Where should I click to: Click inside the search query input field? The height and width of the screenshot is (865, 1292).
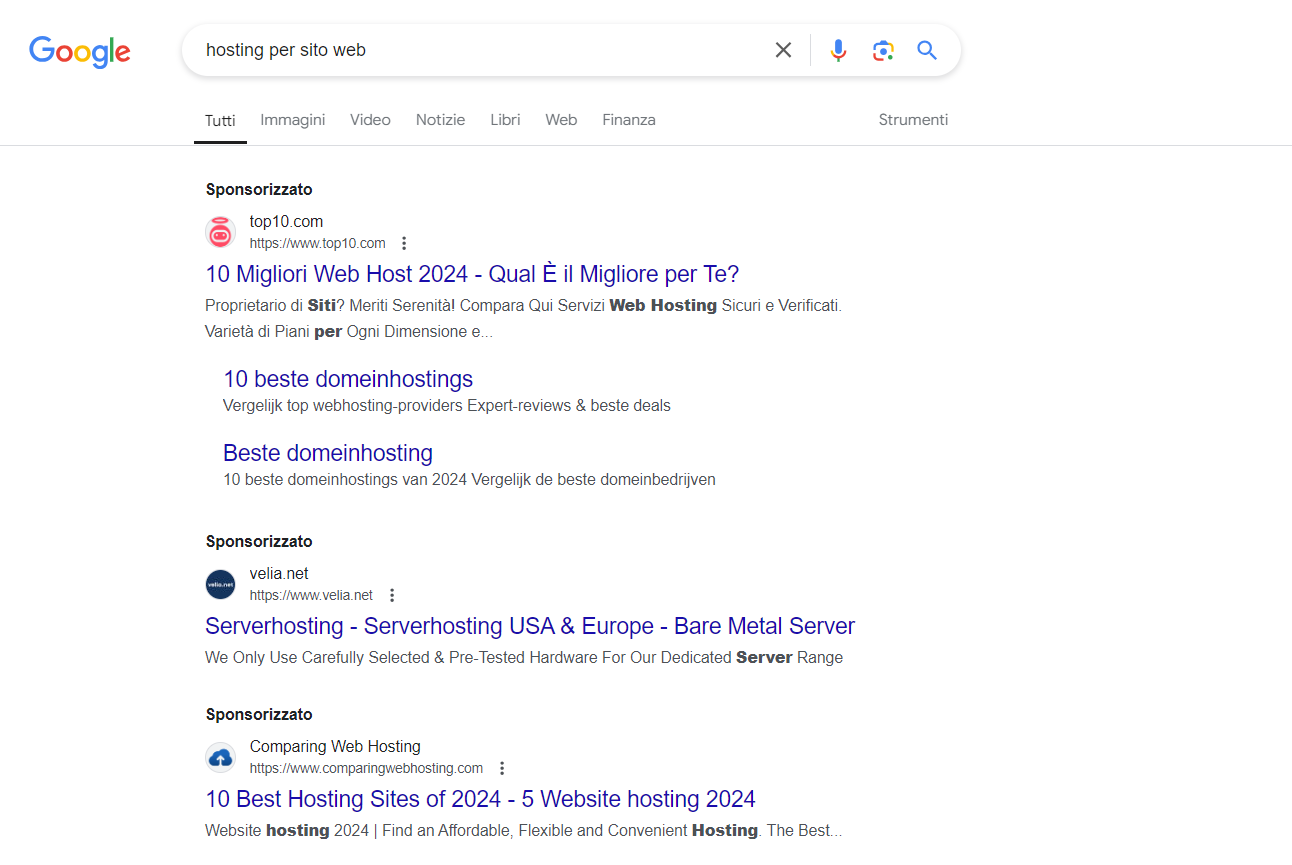coord(480,50)
